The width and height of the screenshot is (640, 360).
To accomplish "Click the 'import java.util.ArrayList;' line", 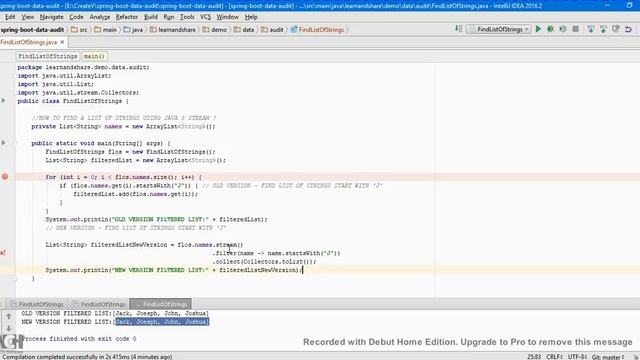I will coord(64,76).
